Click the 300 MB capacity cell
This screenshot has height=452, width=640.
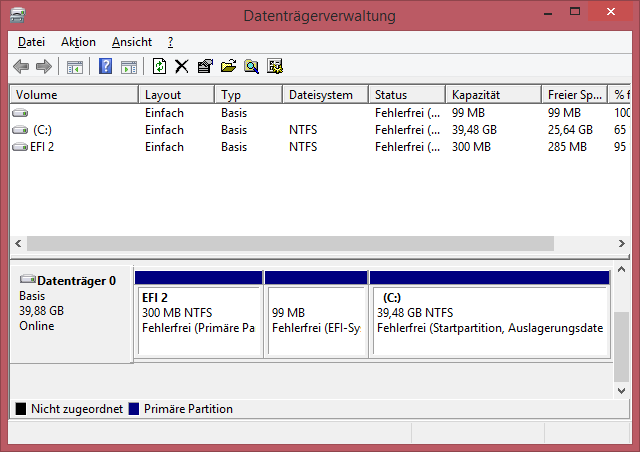point(471,147)
